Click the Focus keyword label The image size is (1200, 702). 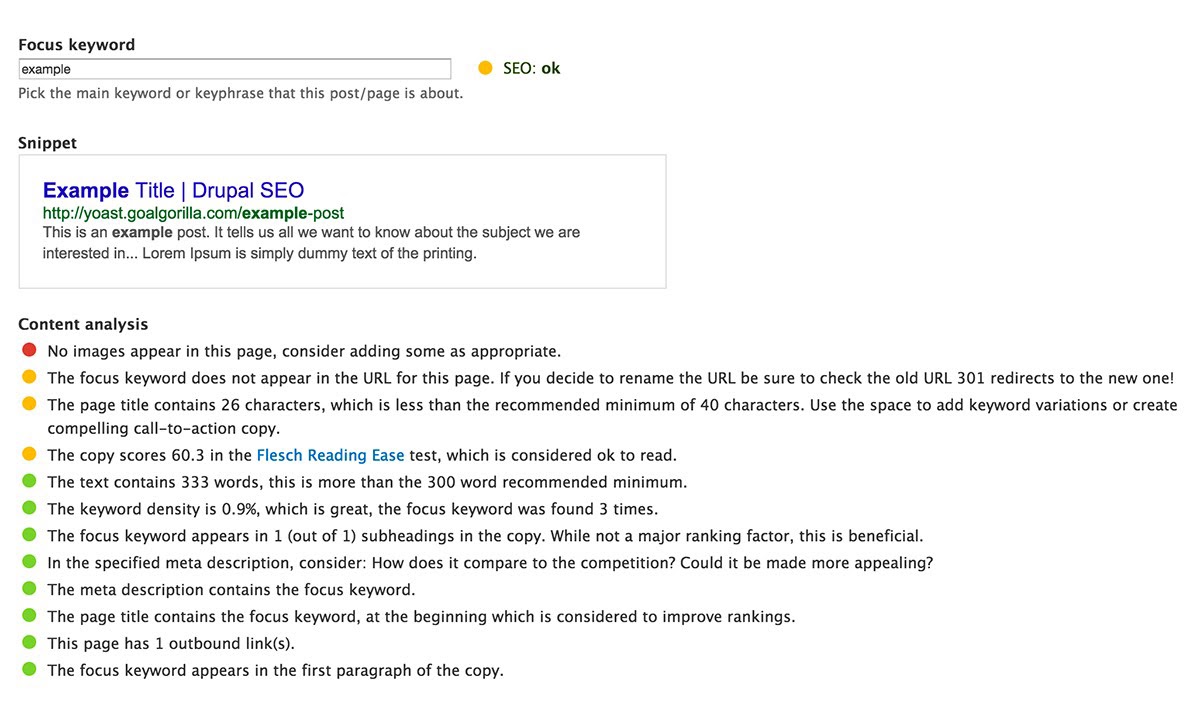pos(76,44)
